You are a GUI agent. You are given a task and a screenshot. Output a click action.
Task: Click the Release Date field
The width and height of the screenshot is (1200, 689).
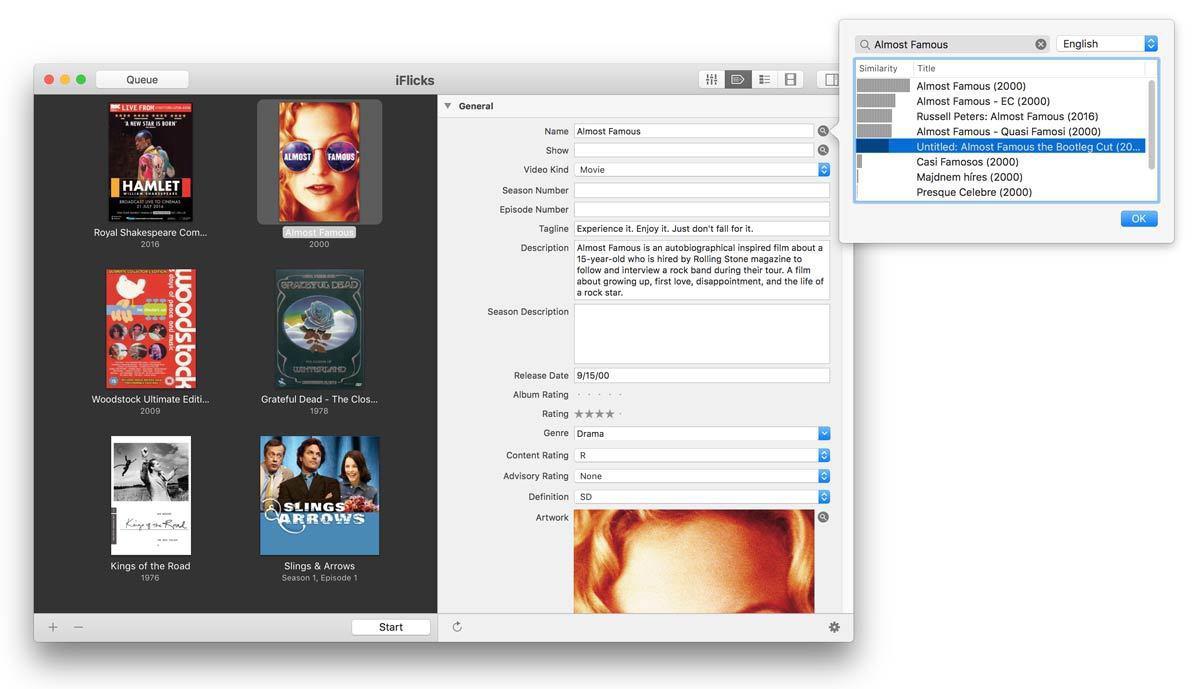[x=702, y=376]
